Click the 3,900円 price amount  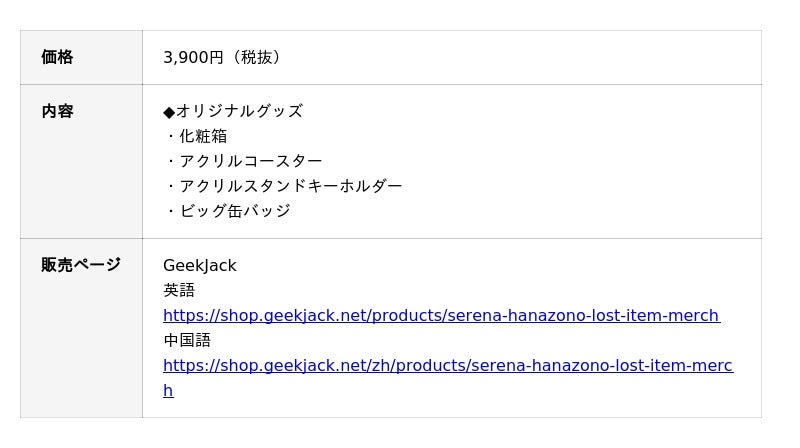(x=193, y=57)
